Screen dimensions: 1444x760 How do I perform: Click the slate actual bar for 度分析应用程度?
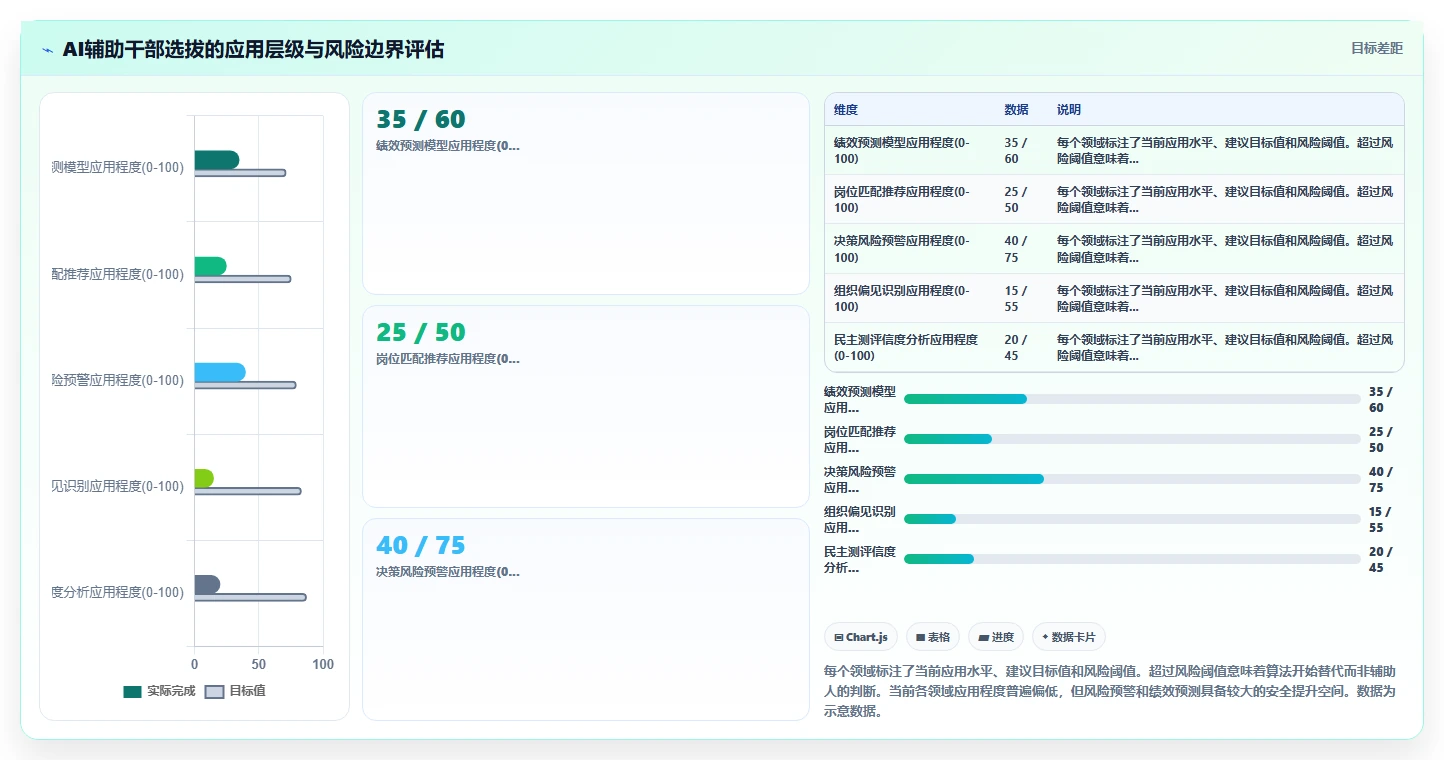tap(207, 584)
